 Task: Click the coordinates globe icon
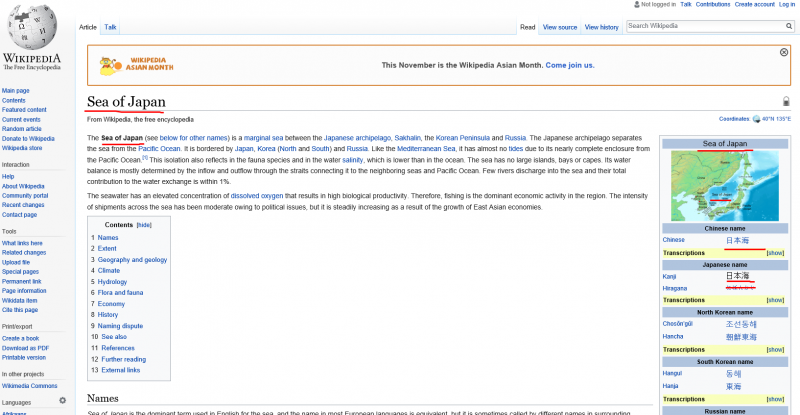click(x=756, y=119)
